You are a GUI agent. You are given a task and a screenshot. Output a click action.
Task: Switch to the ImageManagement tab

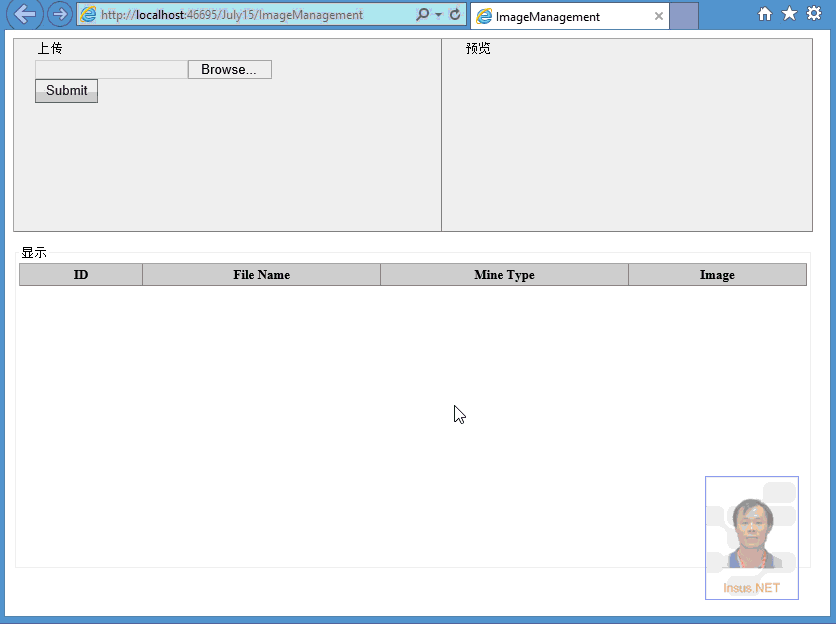coord(560,16)
